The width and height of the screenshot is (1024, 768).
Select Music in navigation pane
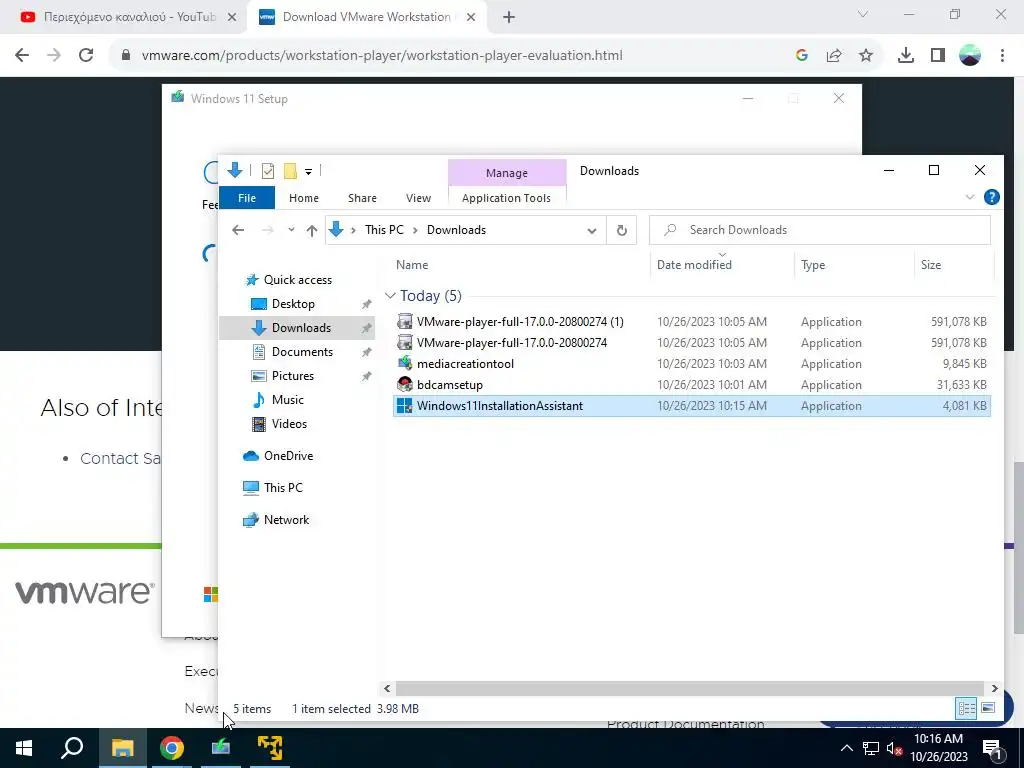[x=287, y=400]
